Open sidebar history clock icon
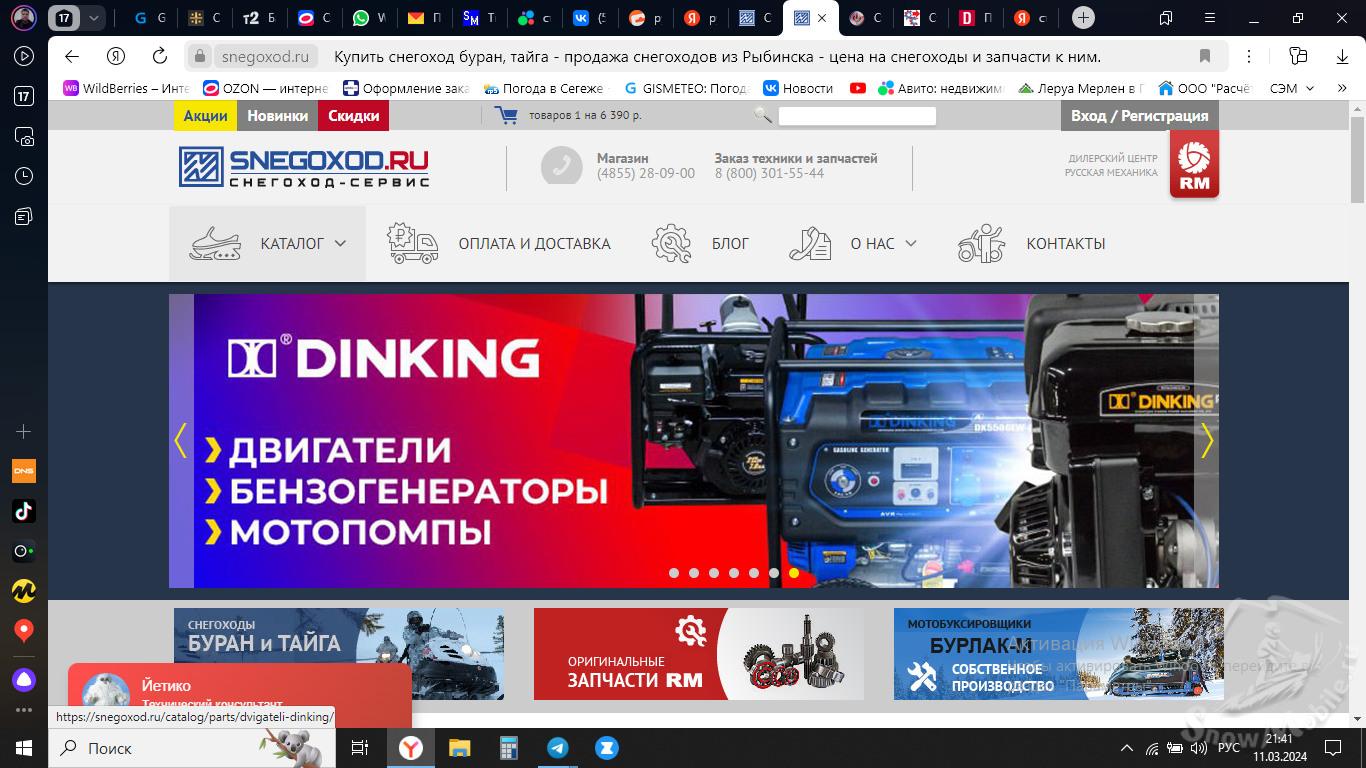Screen dimensions: 1366x768 coord(24,176)
